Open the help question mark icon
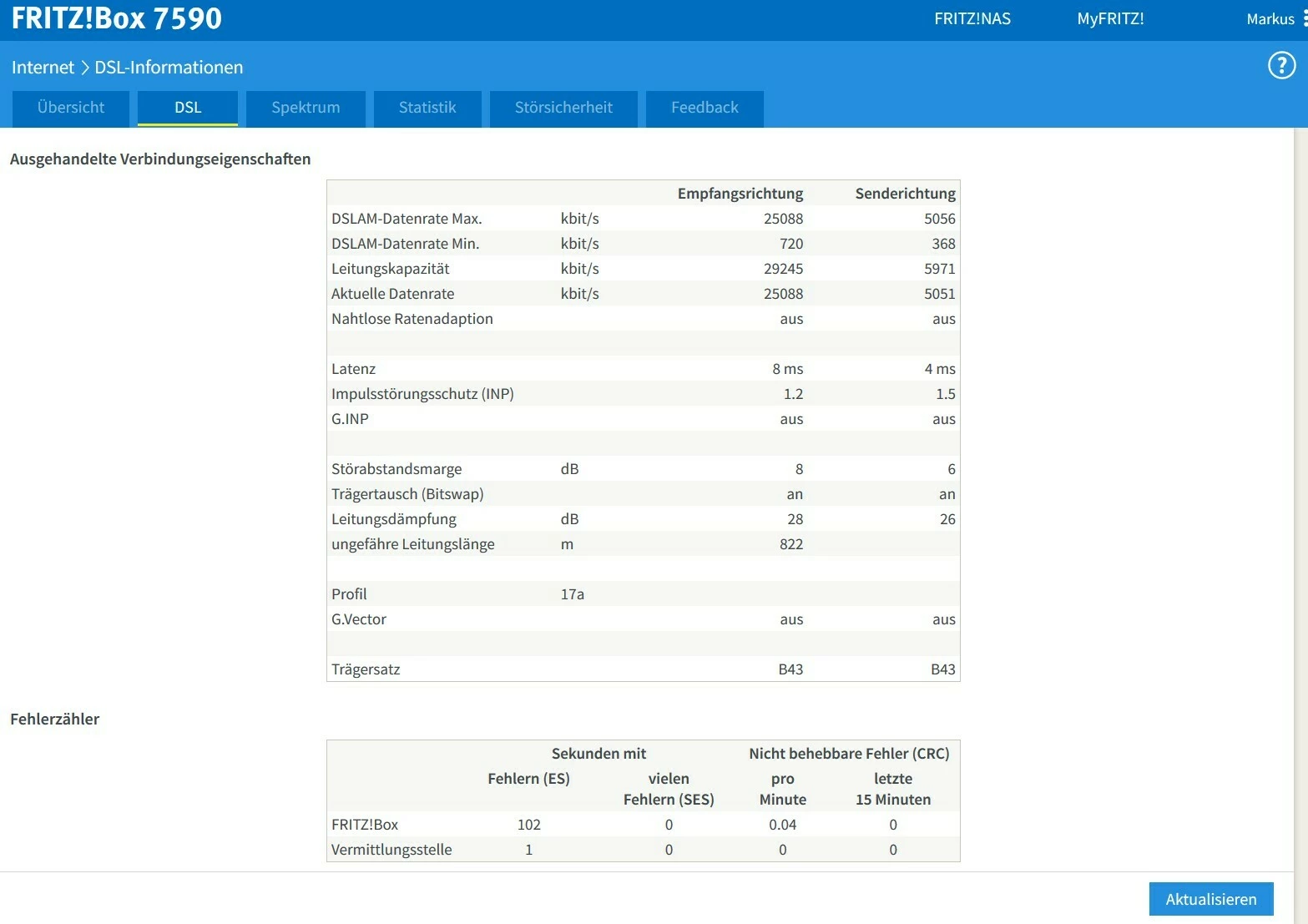 (1281, 65)
